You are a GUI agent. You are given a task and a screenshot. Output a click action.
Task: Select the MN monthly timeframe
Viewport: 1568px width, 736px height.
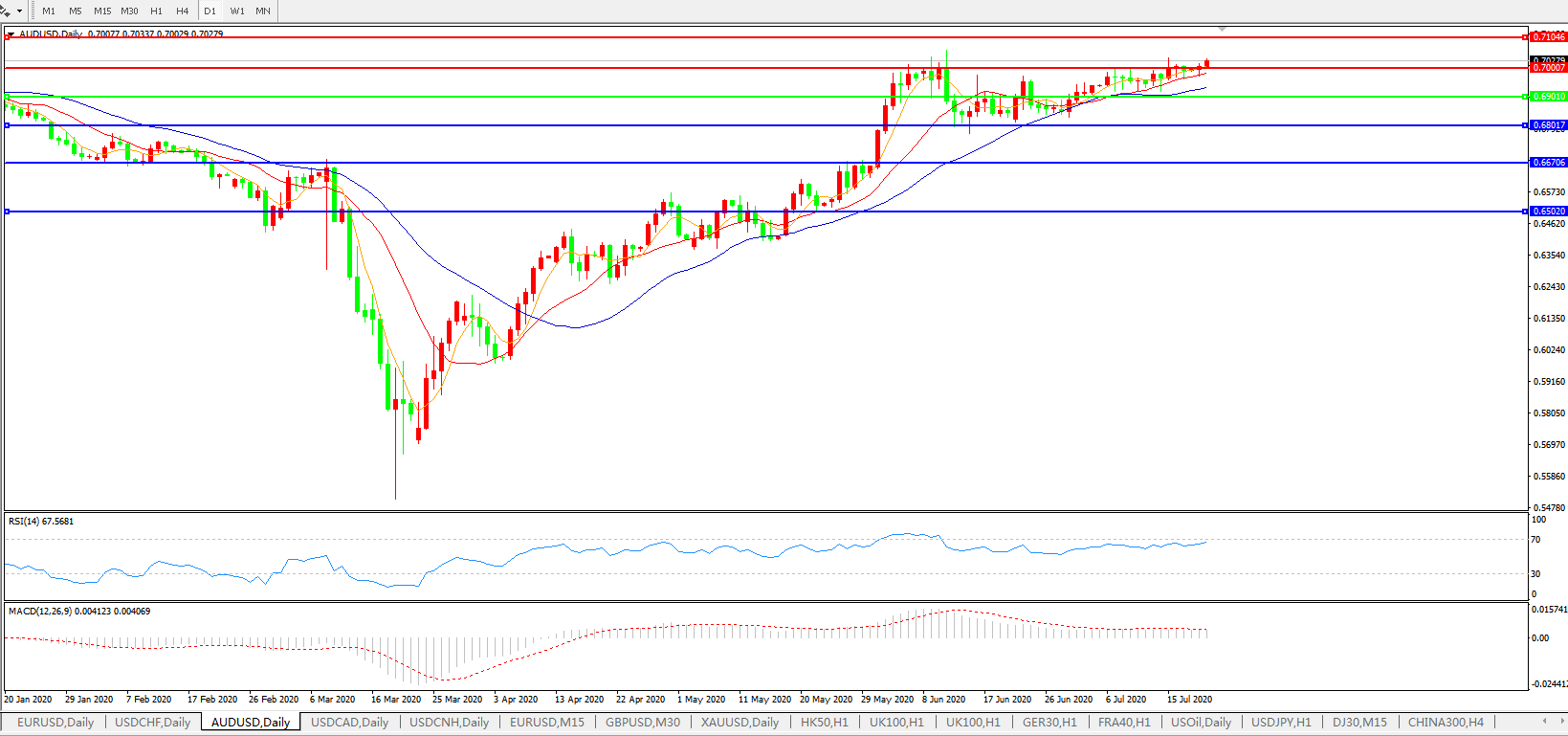click(x=262, y=11)
